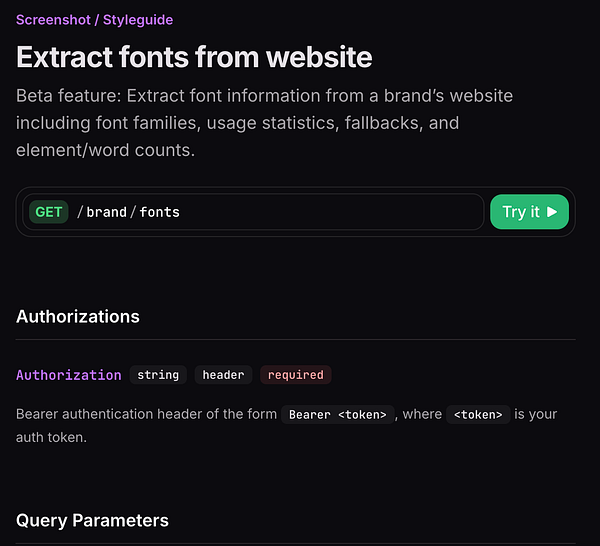The width and height of the screenshot is (600, 546).
Task: Click the header tag next to Authorization
Action: (x=223, y=375)
